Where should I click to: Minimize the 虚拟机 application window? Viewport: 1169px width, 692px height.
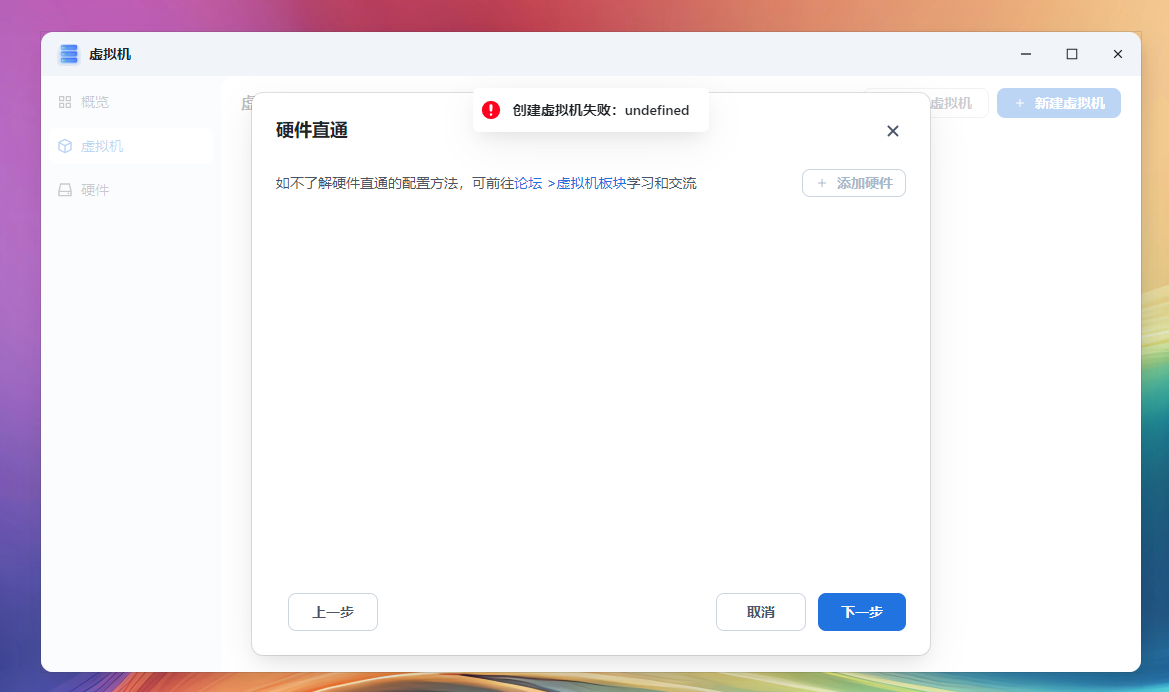pyautogui.click(x=1025, y=54)
